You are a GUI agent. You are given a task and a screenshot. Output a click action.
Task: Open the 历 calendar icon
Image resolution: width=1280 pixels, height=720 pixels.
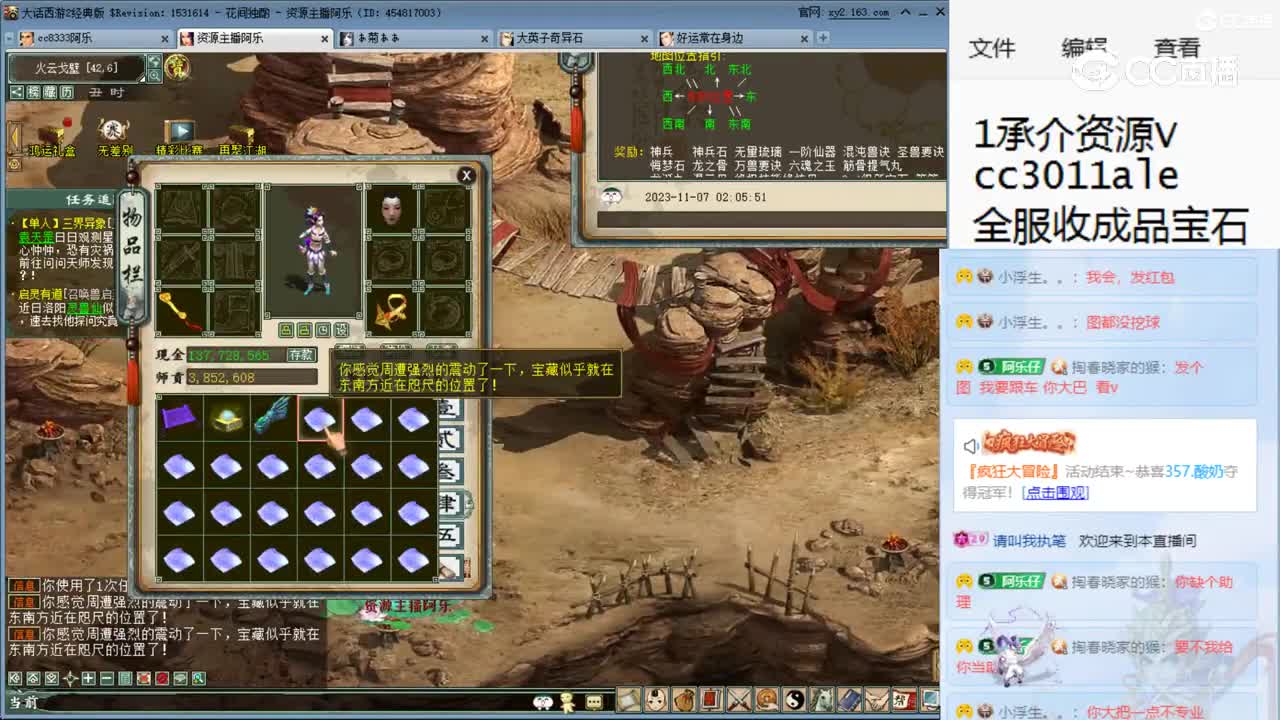66,92
